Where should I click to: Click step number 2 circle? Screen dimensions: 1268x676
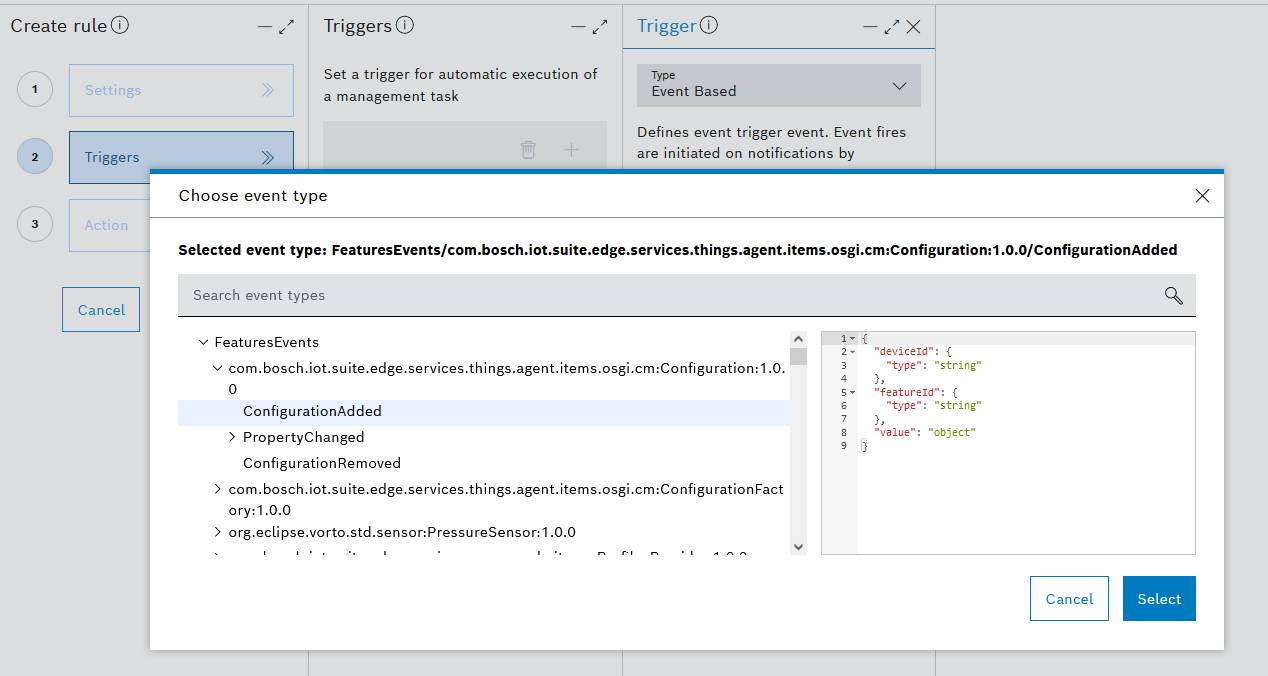[35, 157]
